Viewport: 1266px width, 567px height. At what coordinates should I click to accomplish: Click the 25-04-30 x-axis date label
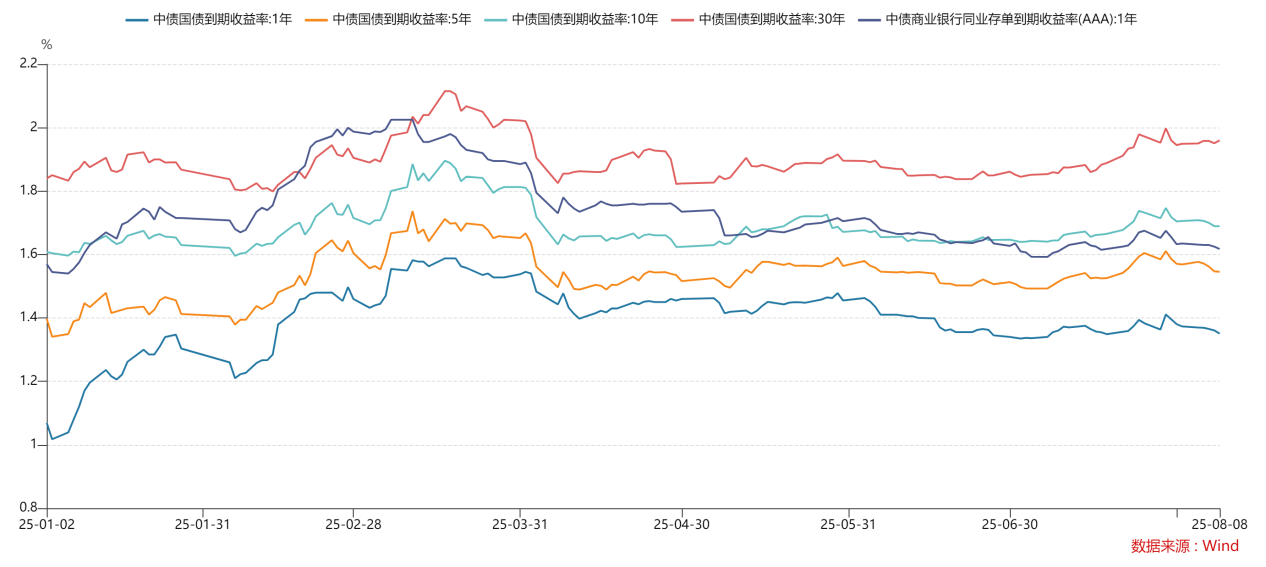click(681, 524)
